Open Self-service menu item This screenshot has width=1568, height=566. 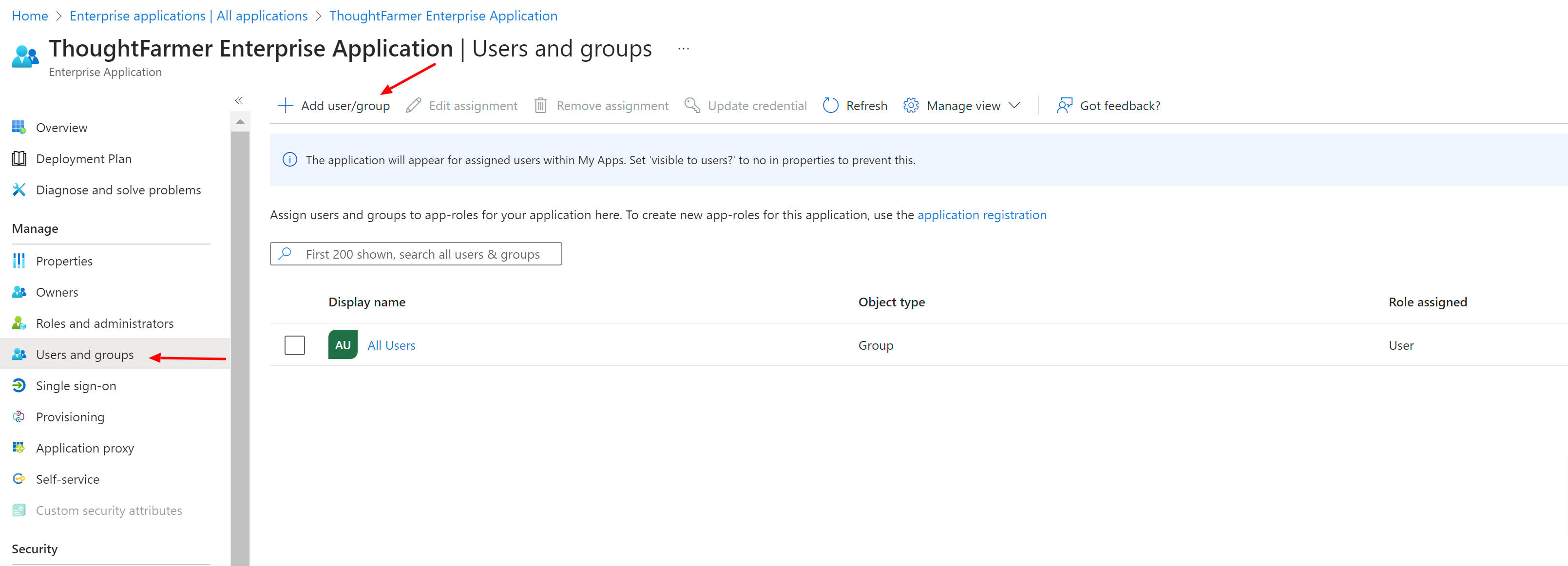(67, 479)
